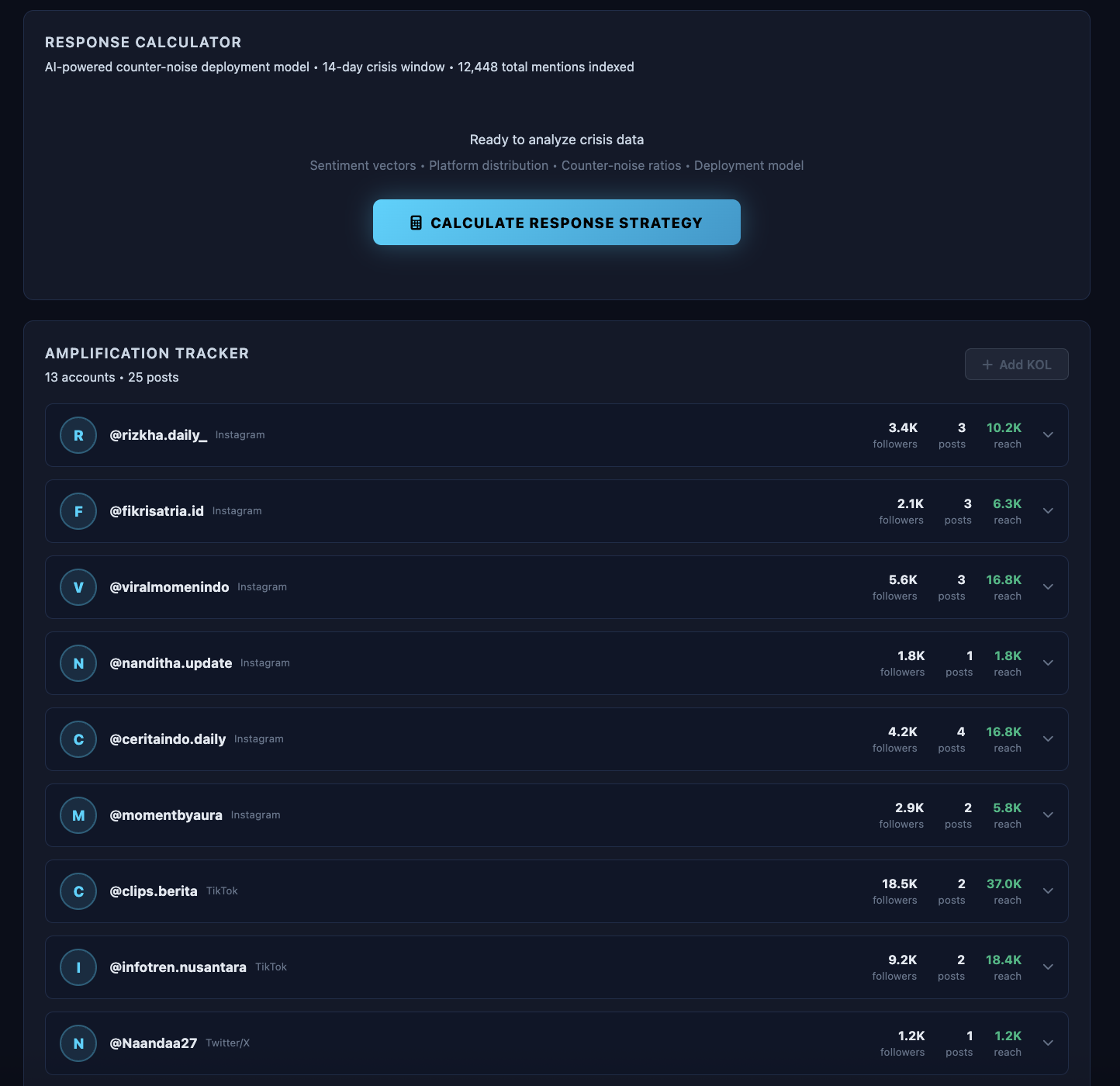
Task: Click the F avatar of @fikrisatria.id
Action: point(78,511)
